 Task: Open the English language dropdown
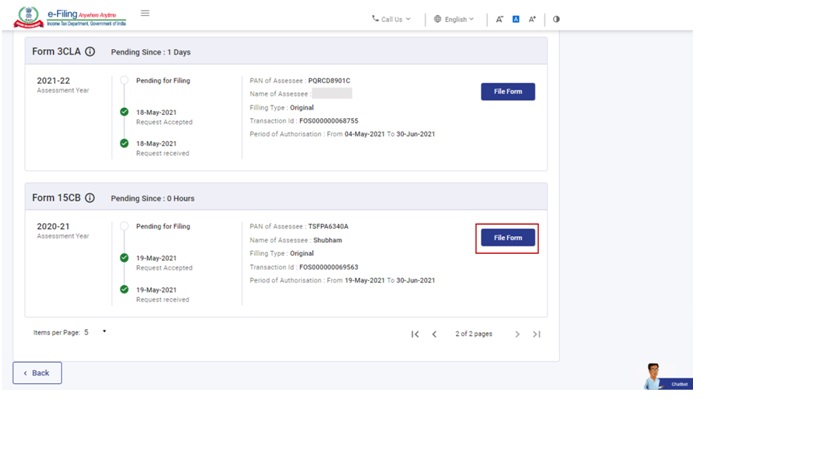pyautogui.click(x=454, y=19)
